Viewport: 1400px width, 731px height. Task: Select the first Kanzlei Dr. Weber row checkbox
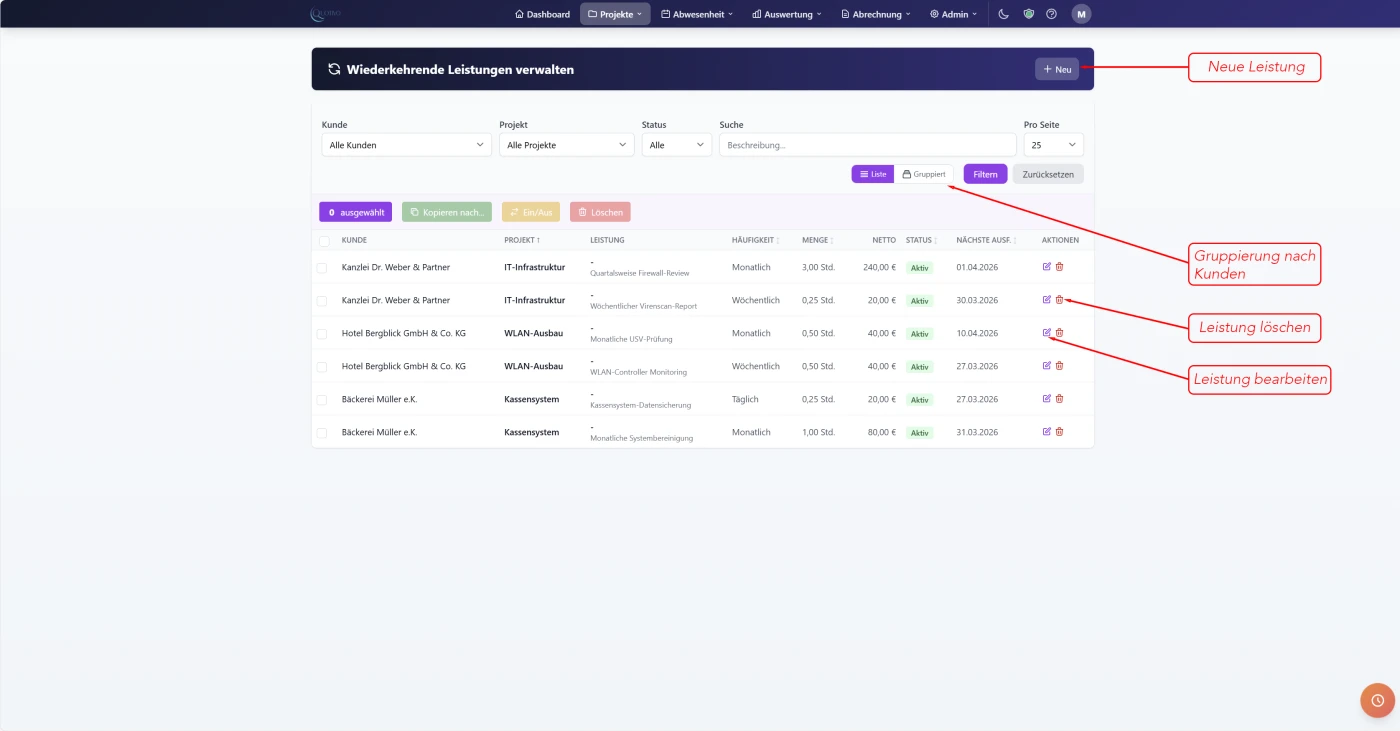tap(322, 268)
